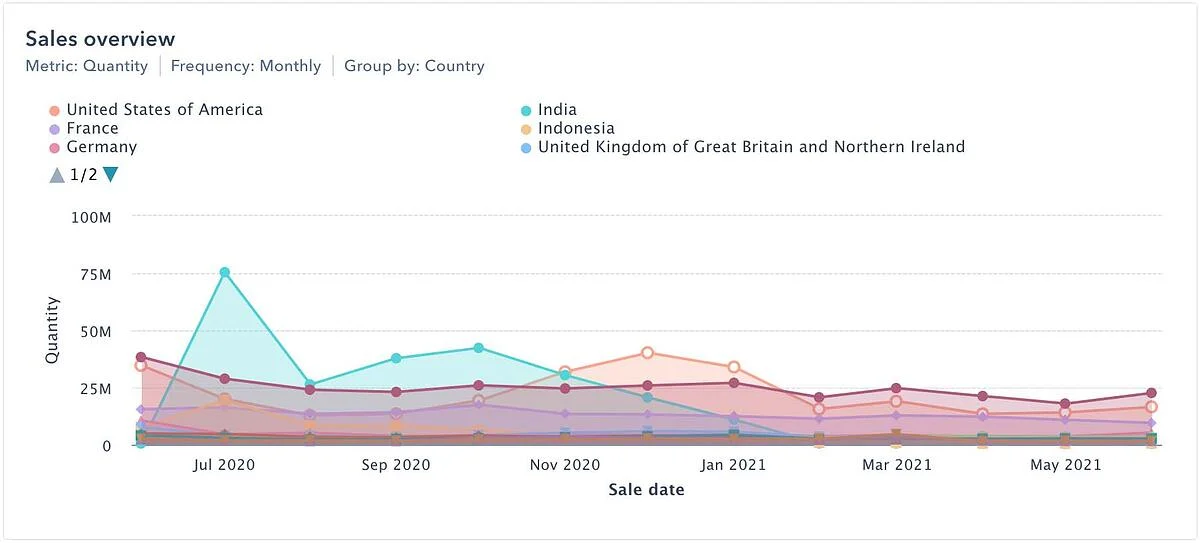This screenshot has width=1200, height=543.
Task: Click United States of America legend dot
Action: (55, 110)
